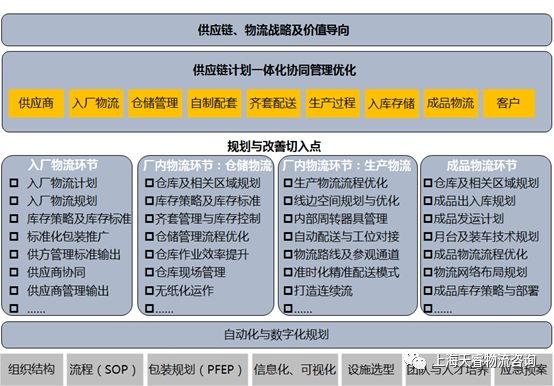Open the 自动化与数字化规划 bar
This screenshot has height=386, width=554.
[x=277, y=334]
